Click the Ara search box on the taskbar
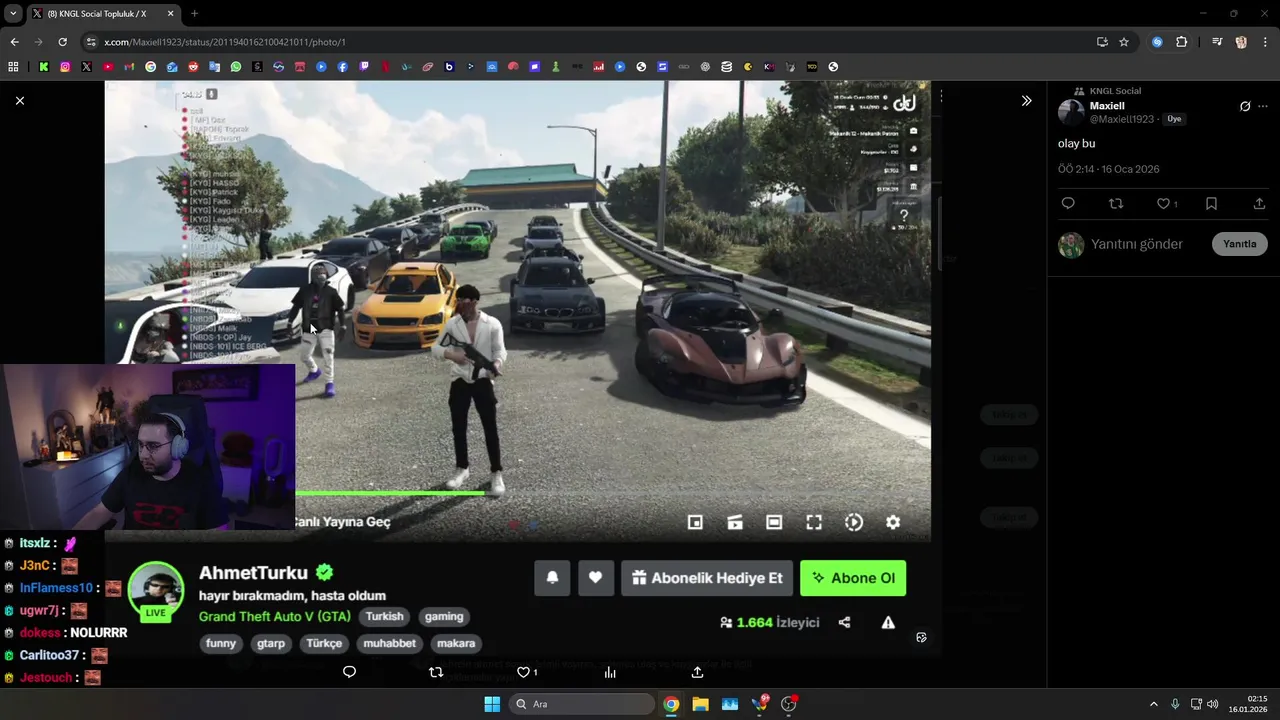The height and width of the screenshot is (720, 1280). (x=583, y=704)
